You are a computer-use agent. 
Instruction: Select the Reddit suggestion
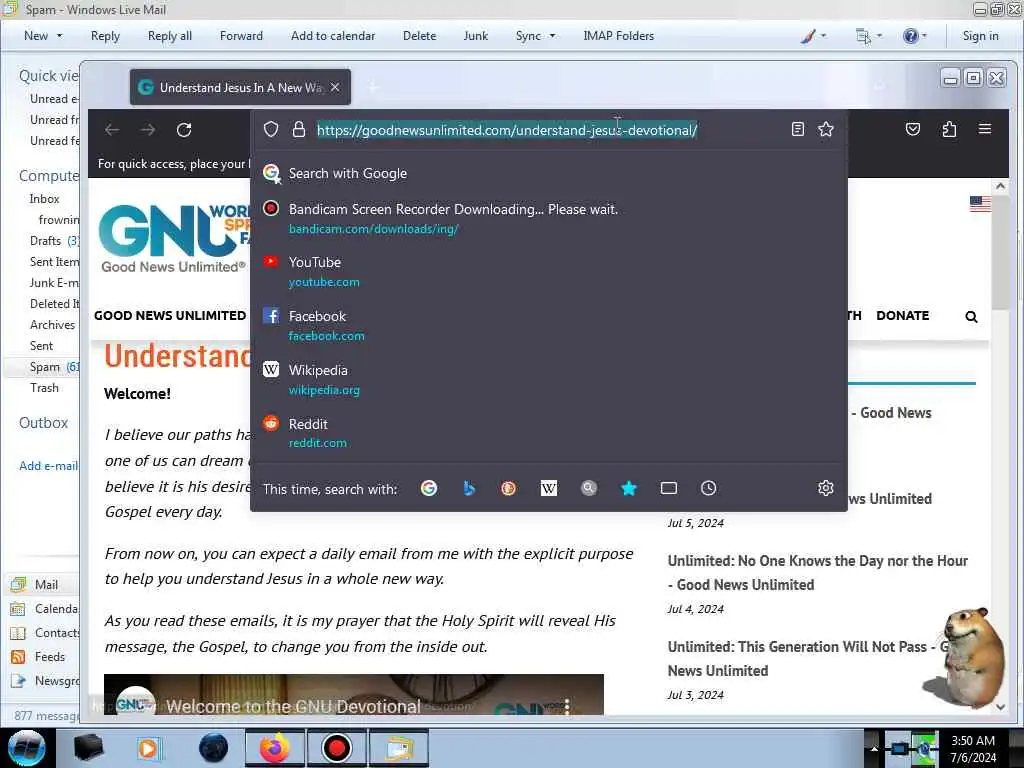[x=549, y=434]
